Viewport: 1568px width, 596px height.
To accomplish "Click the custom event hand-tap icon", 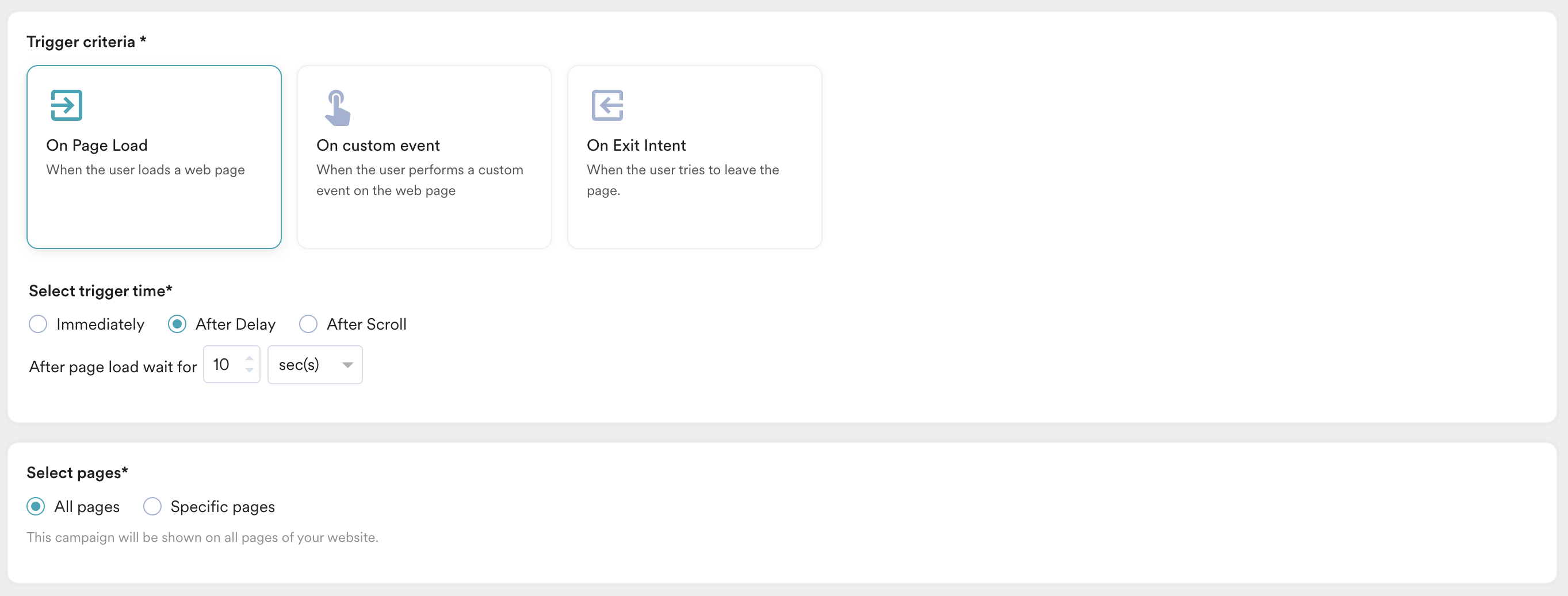I will pyautogui.click(x=337, y=108).
